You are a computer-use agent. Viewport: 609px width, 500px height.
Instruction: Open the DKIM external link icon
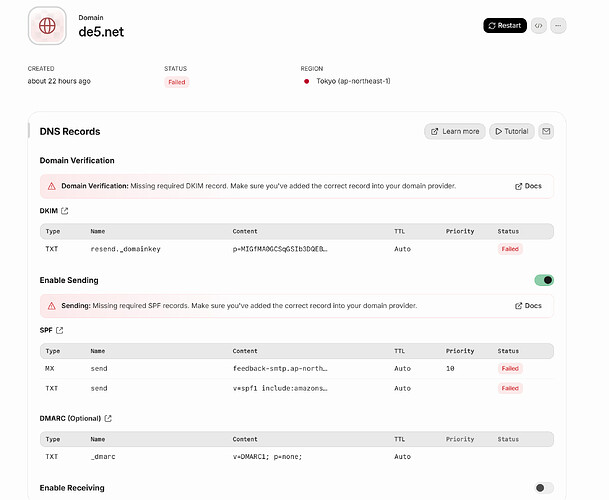65,211
